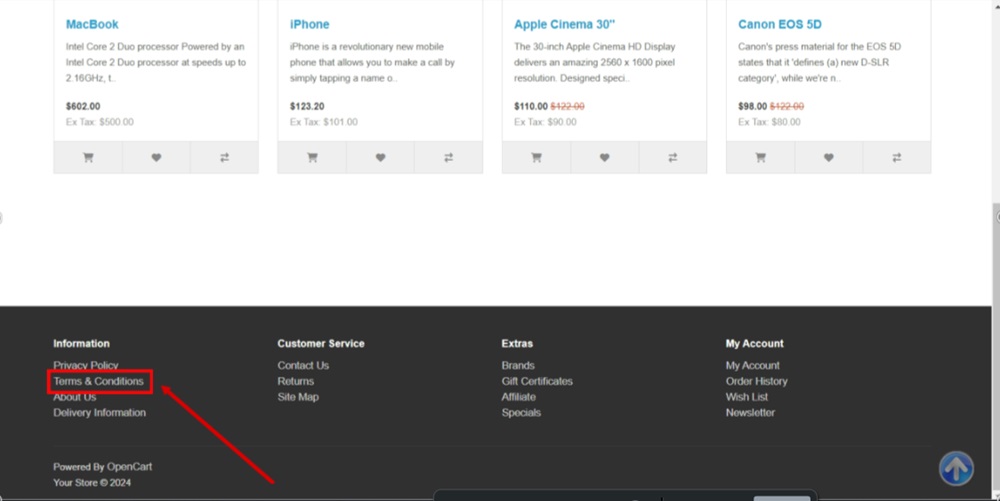Viewport: 1000px width, 501px height.
Task: Compare the Canon EOS 5D product
Action: pyautogui.click(x=897, y=157)
